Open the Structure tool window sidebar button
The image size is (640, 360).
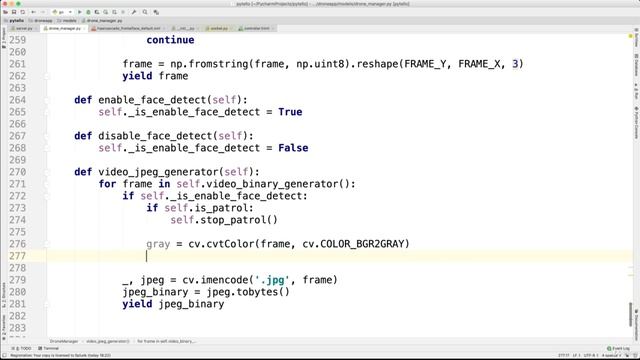click(x=4, y=295)
